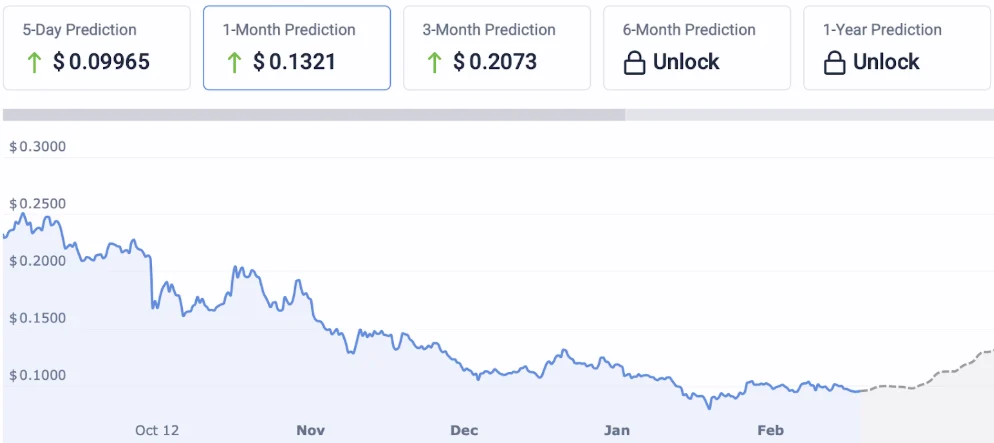Image resolution: width=994 pixels, height=443 pixels.
Task: Click the Nov label on the time axis
Action: [311, 430]
